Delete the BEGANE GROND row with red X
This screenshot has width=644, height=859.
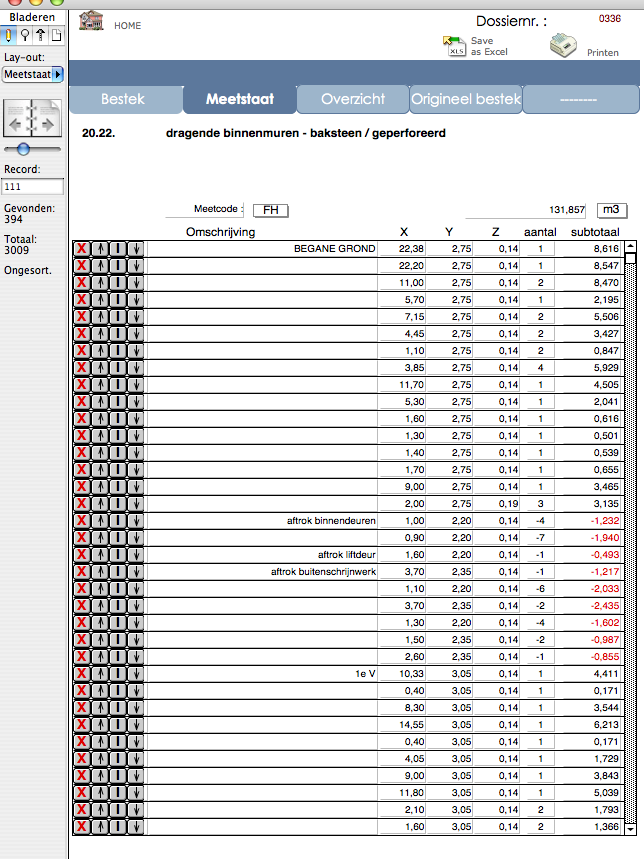tap(82, 249)
